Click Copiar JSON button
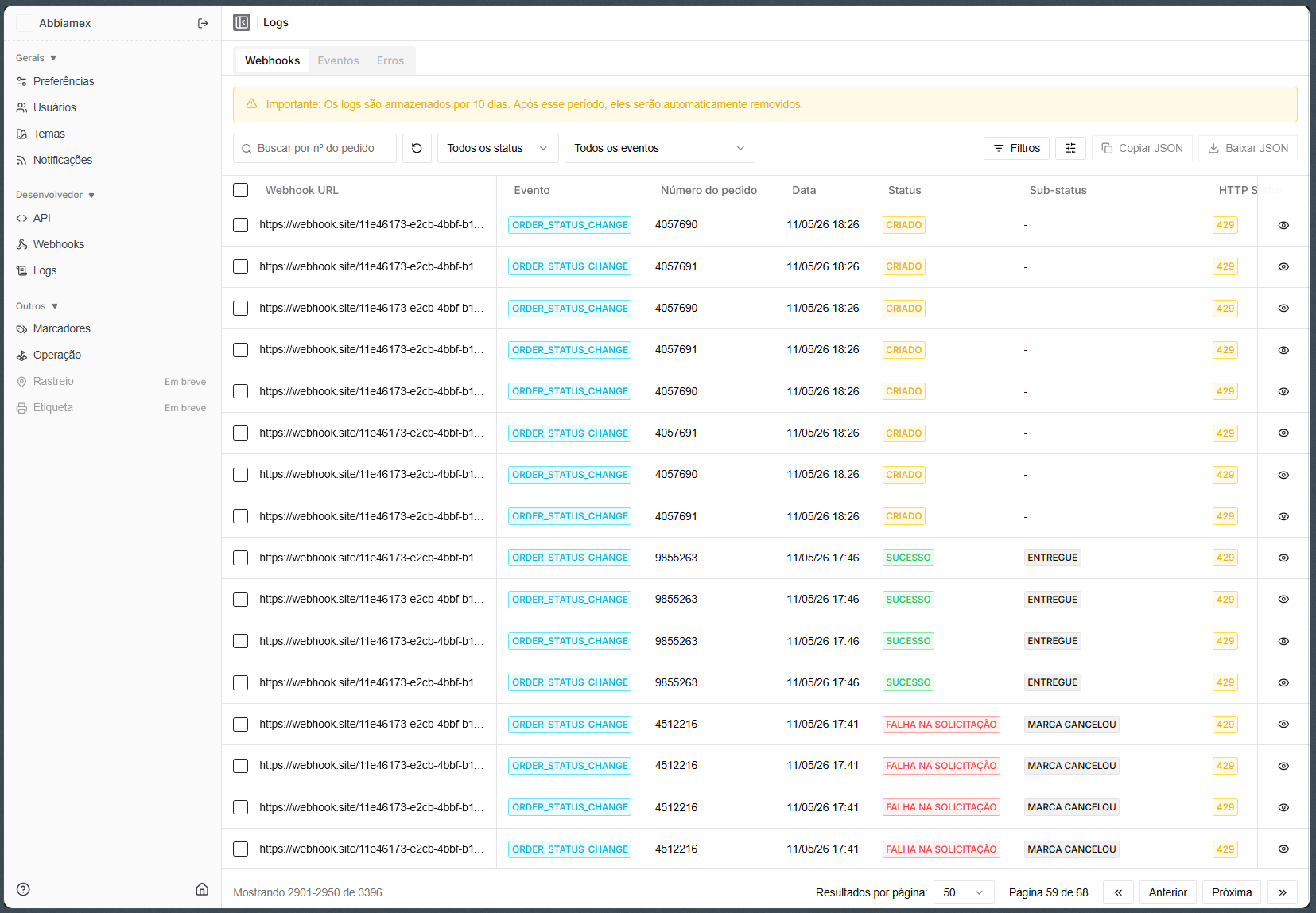The height and width of the screenshot is (913, 1316). pos(1142,148)
